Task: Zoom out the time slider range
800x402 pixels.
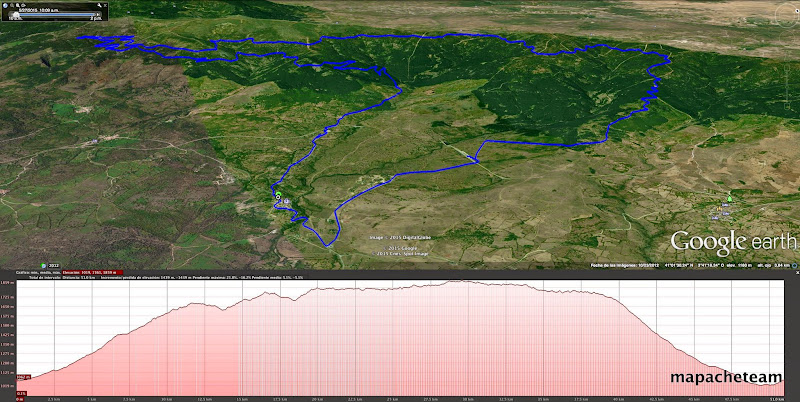Action: click(12, 5)
